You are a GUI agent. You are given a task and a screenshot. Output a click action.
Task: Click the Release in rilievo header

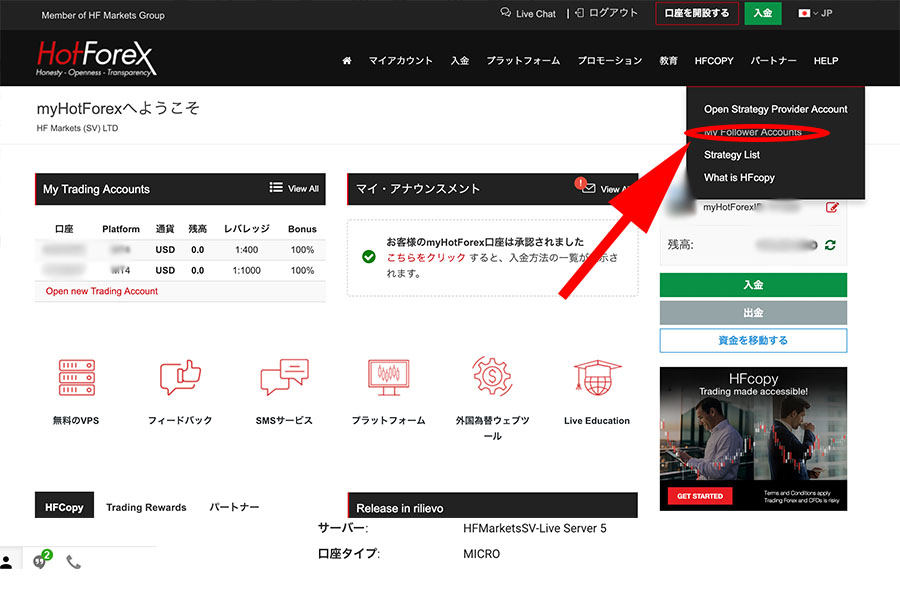pos(492,505)
